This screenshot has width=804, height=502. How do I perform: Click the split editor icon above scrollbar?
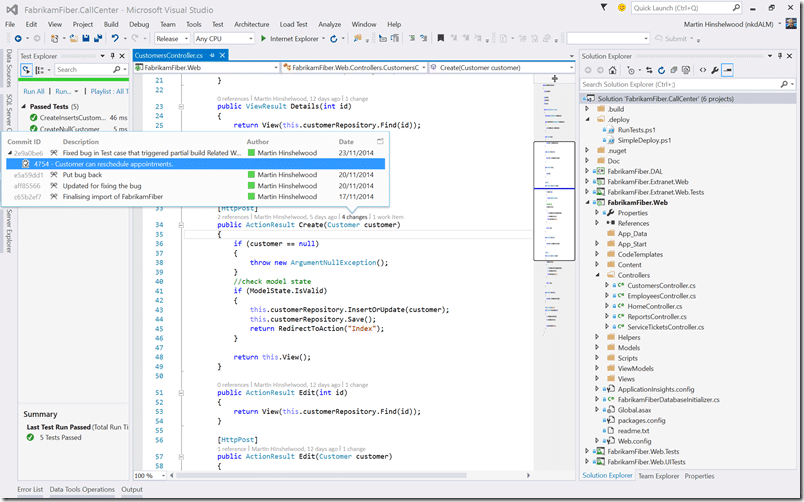pyautogui.click(x=554, y=78)
